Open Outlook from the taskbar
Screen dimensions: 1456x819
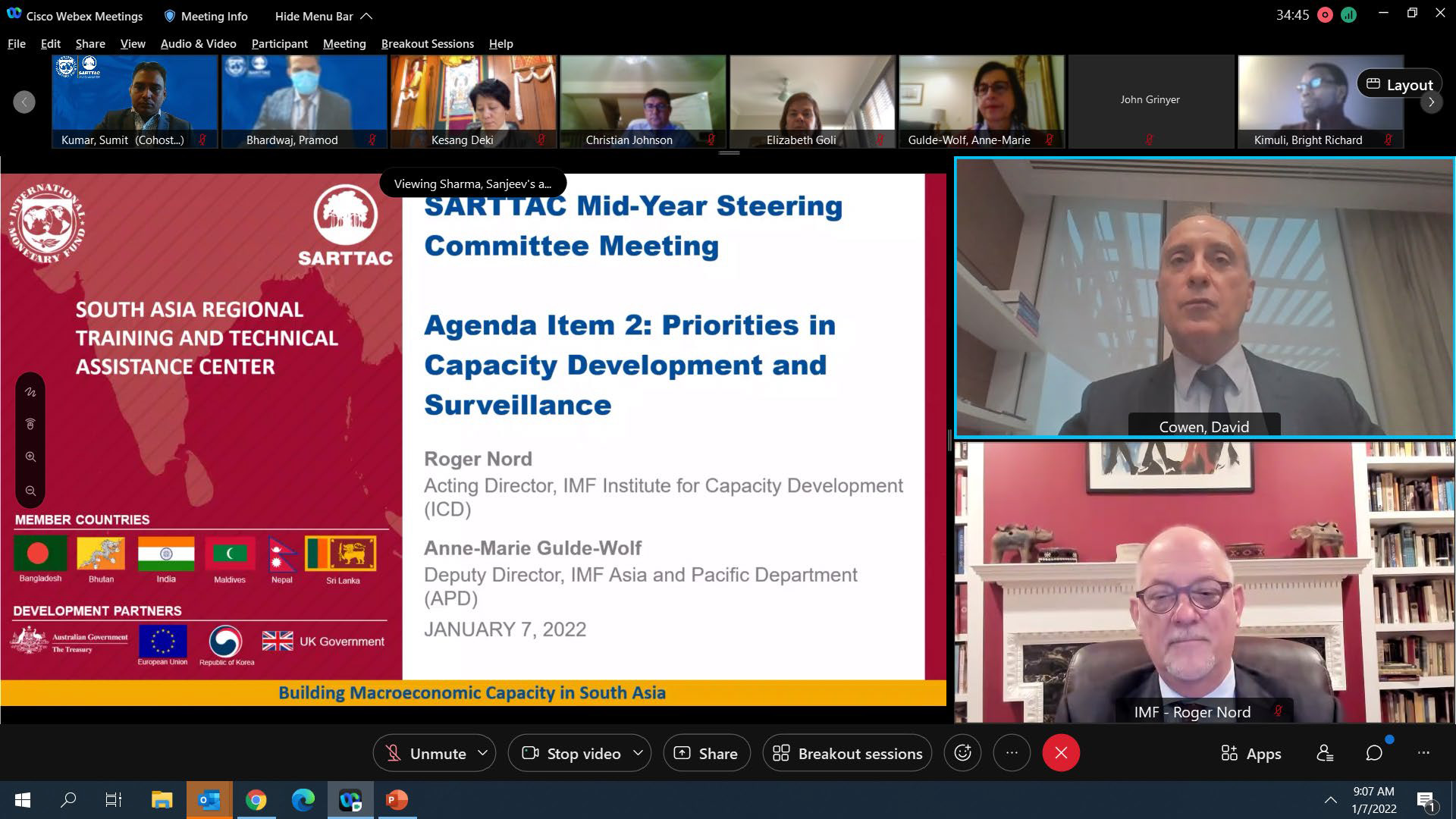(209, 800)
